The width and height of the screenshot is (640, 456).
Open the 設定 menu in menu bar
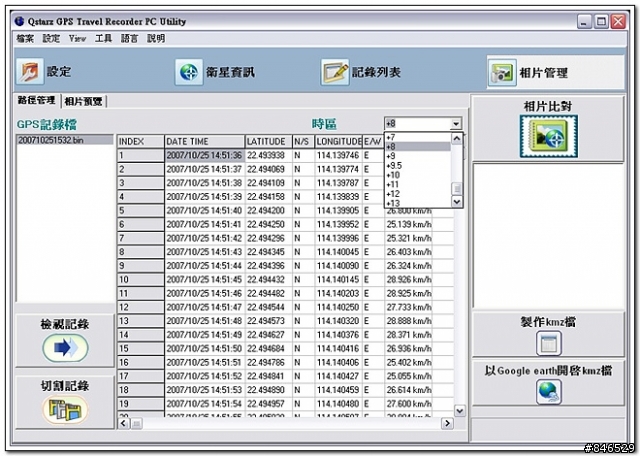[x=51, y=38]
